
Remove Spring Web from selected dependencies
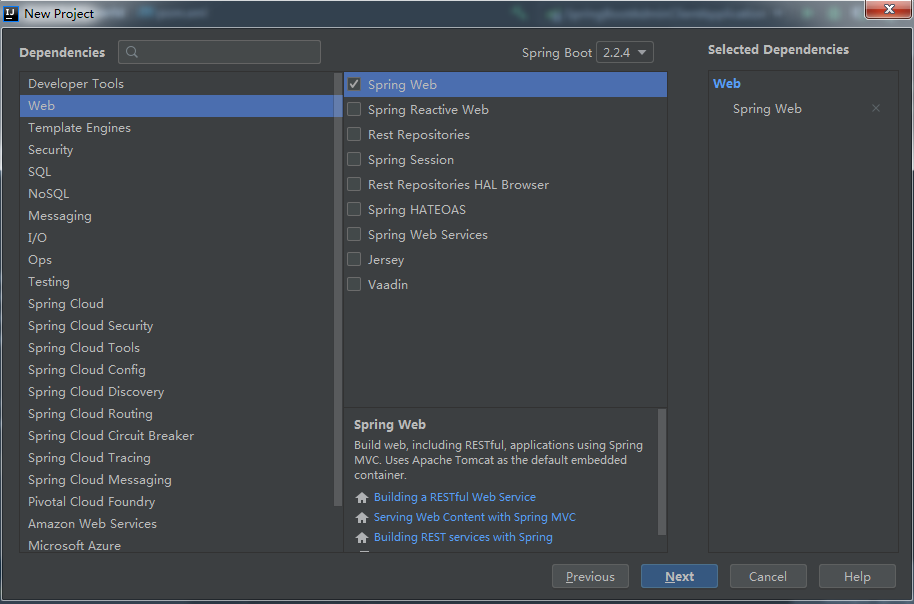(876, 108)
